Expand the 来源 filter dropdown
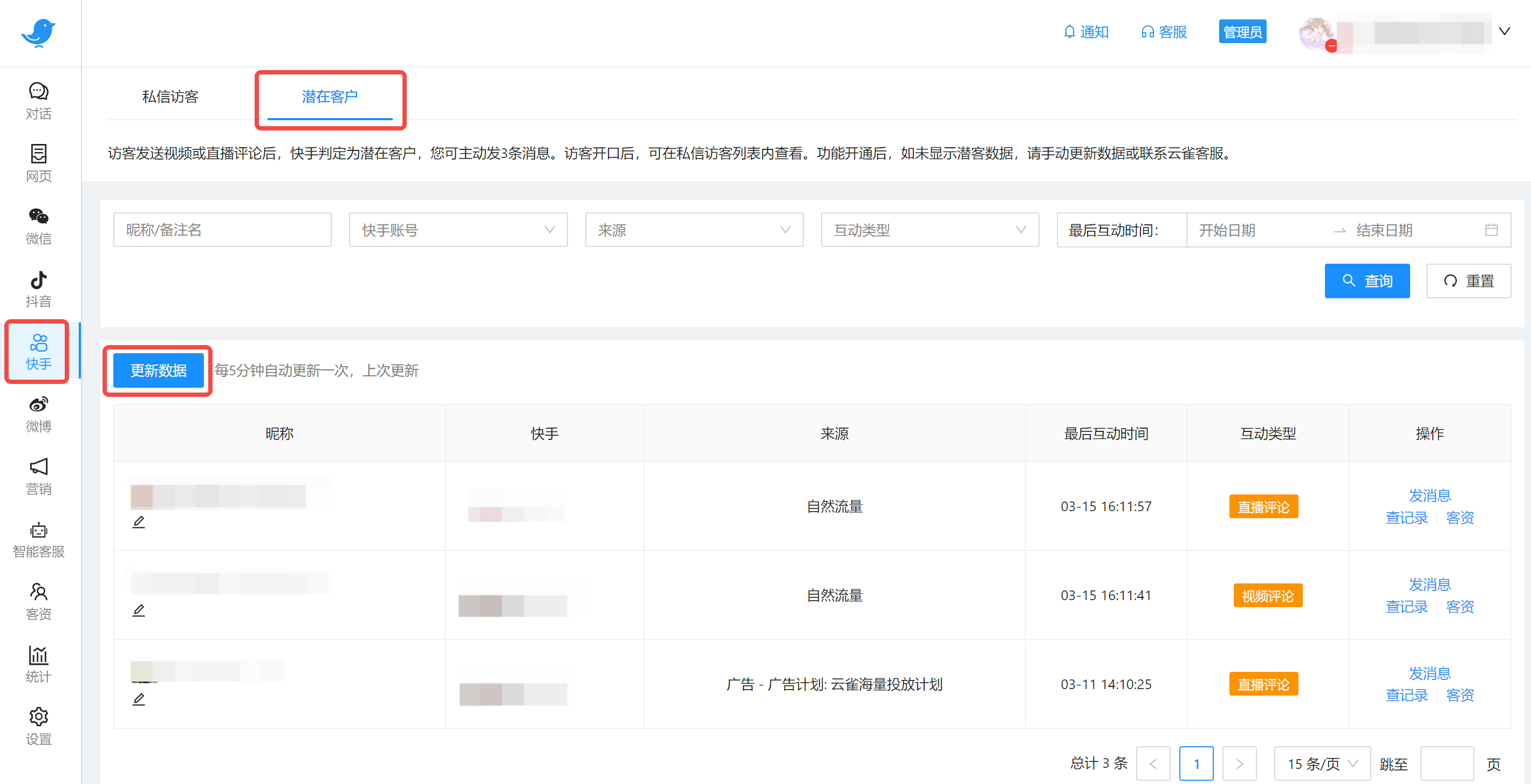 point(694,230)
